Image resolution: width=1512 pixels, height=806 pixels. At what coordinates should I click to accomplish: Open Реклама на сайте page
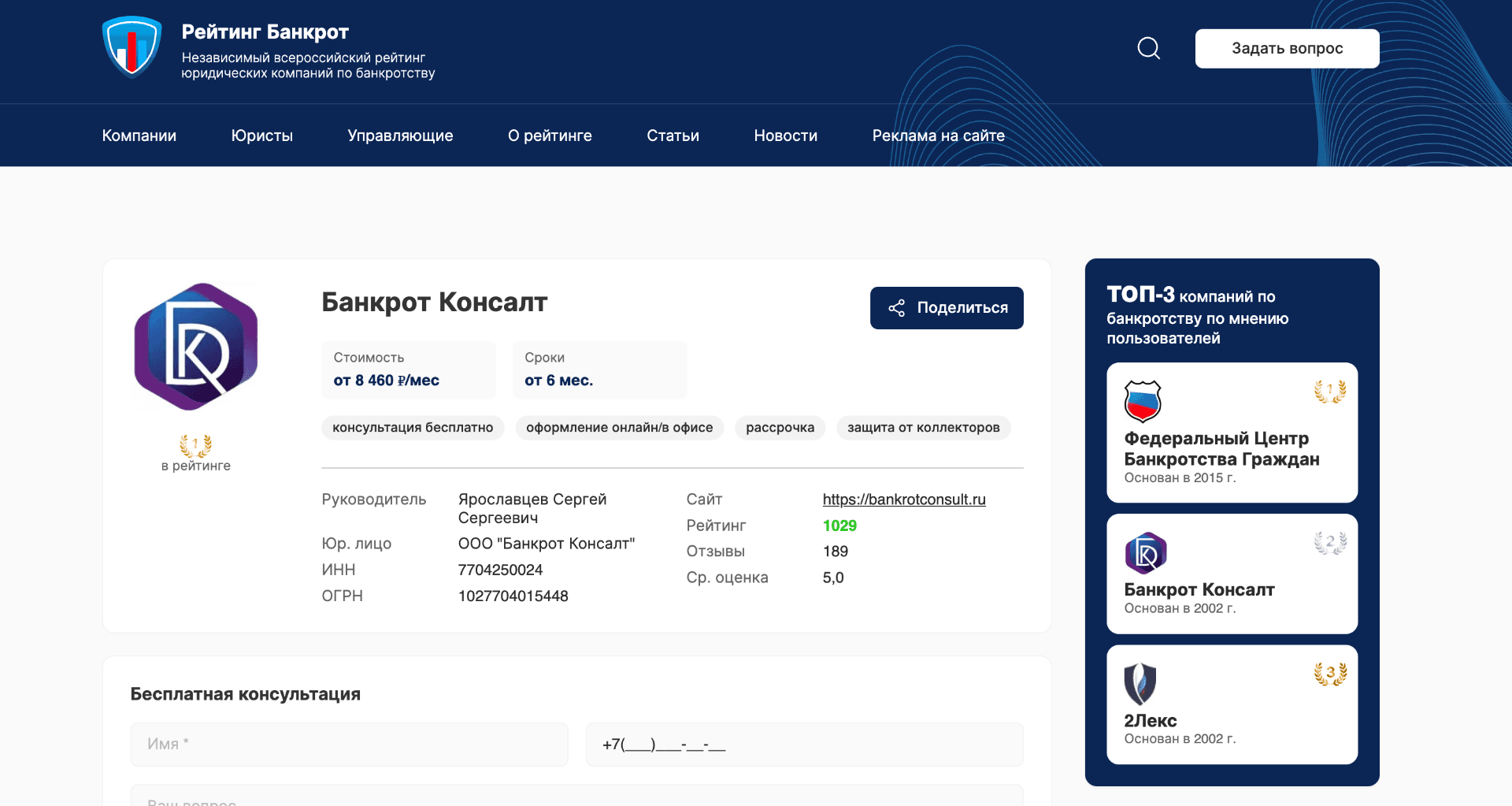939,136
